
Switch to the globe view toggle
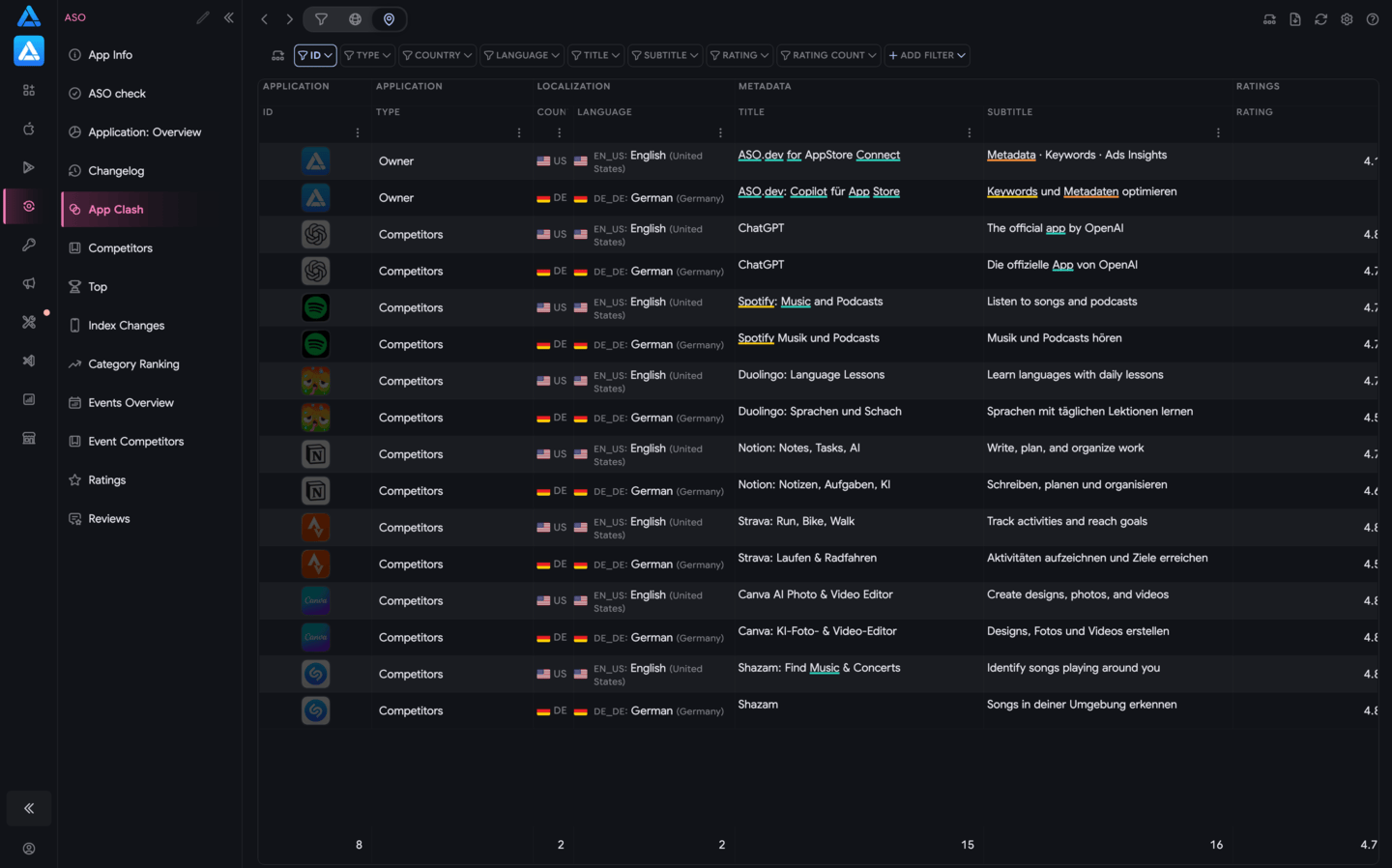pos(355,19)
